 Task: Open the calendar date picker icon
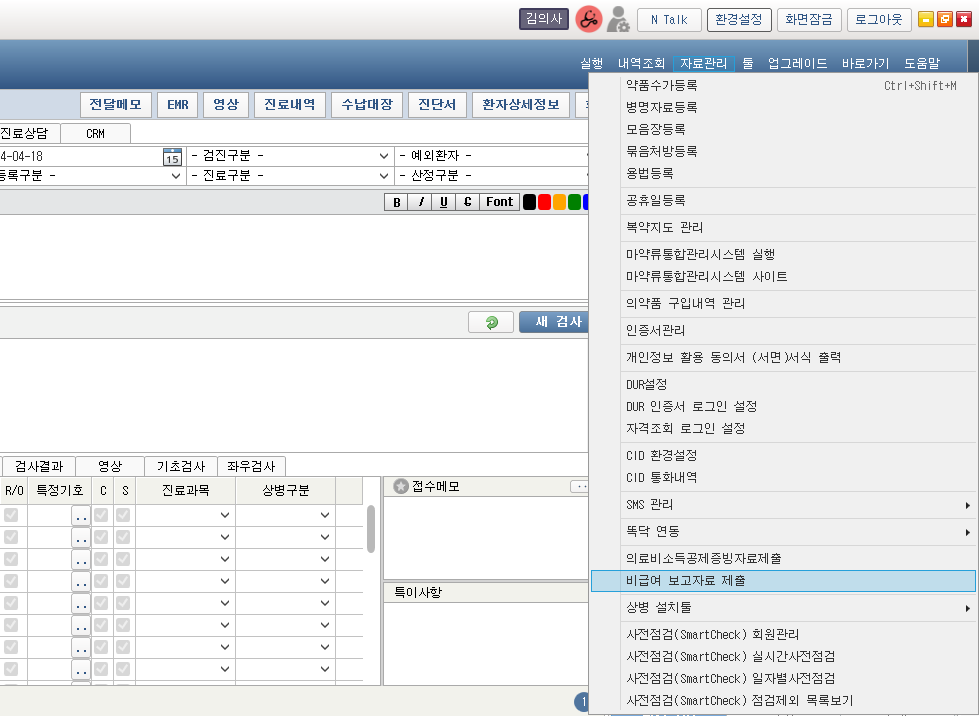pos(172,156)
